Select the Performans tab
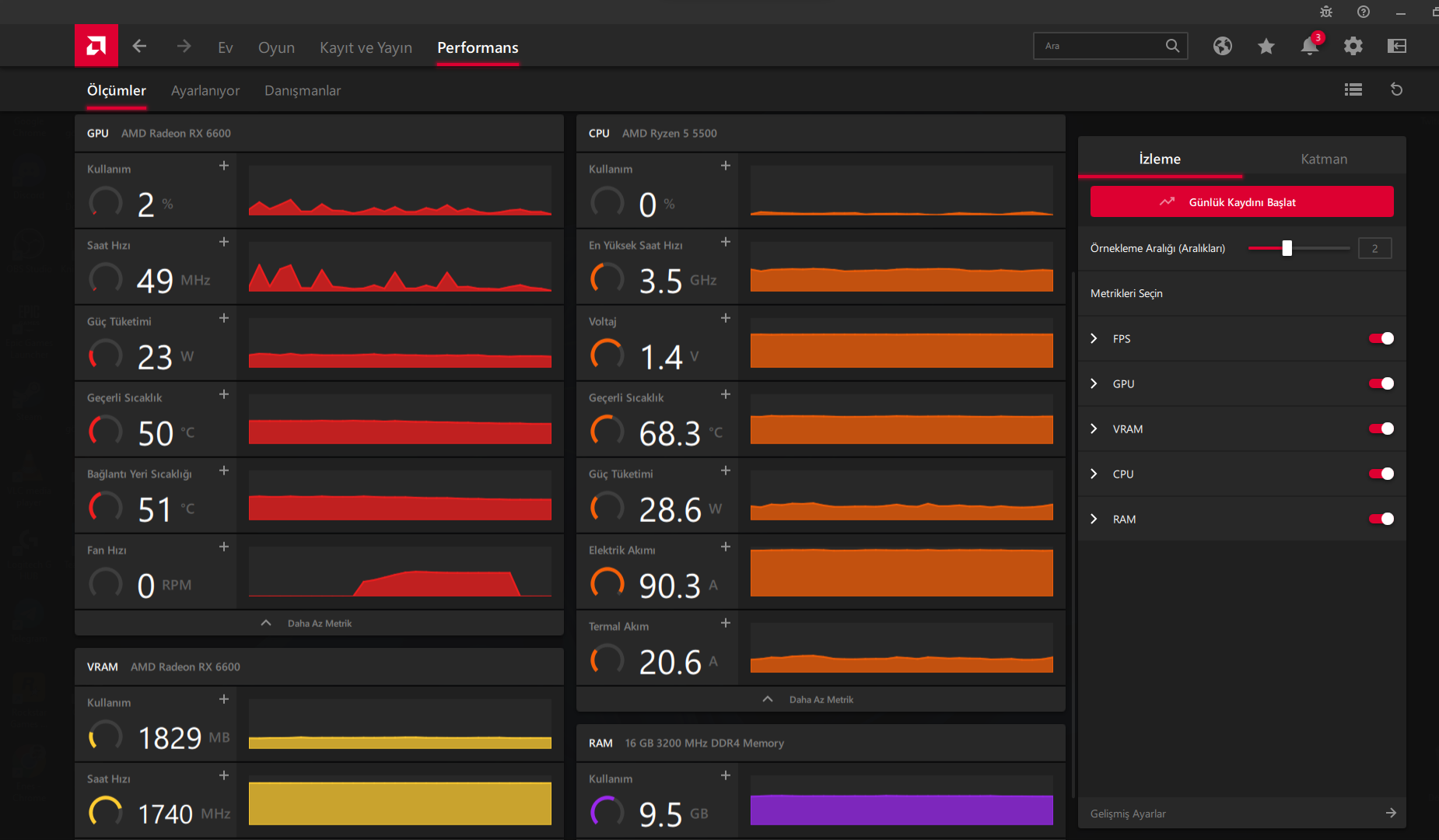This screenshot has width=1439, height=840. tap(478, 47)
